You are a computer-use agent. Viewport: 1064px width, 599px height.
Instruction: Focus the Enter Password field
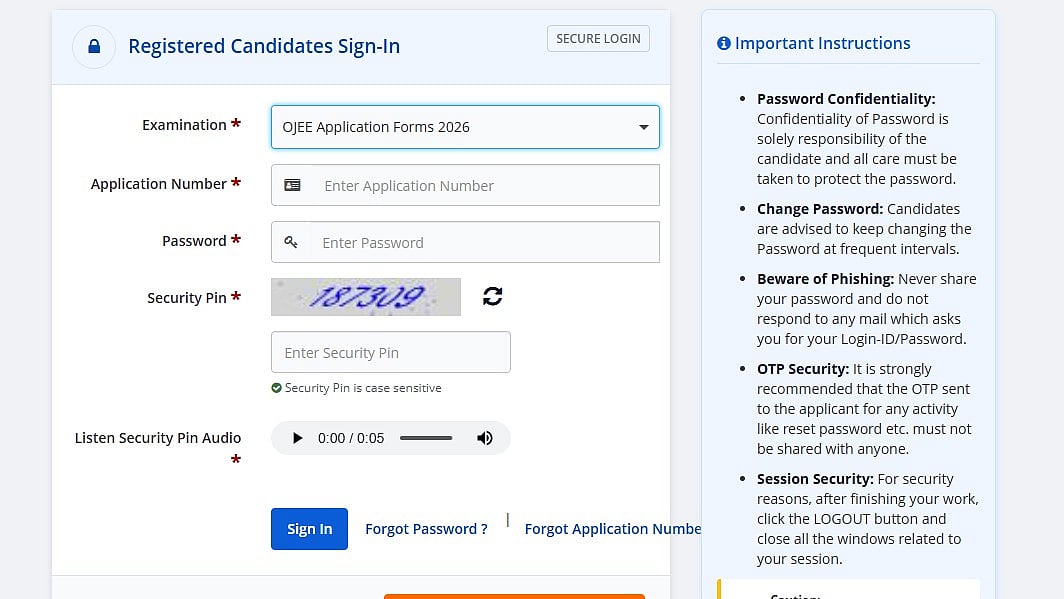click(485, 242)
